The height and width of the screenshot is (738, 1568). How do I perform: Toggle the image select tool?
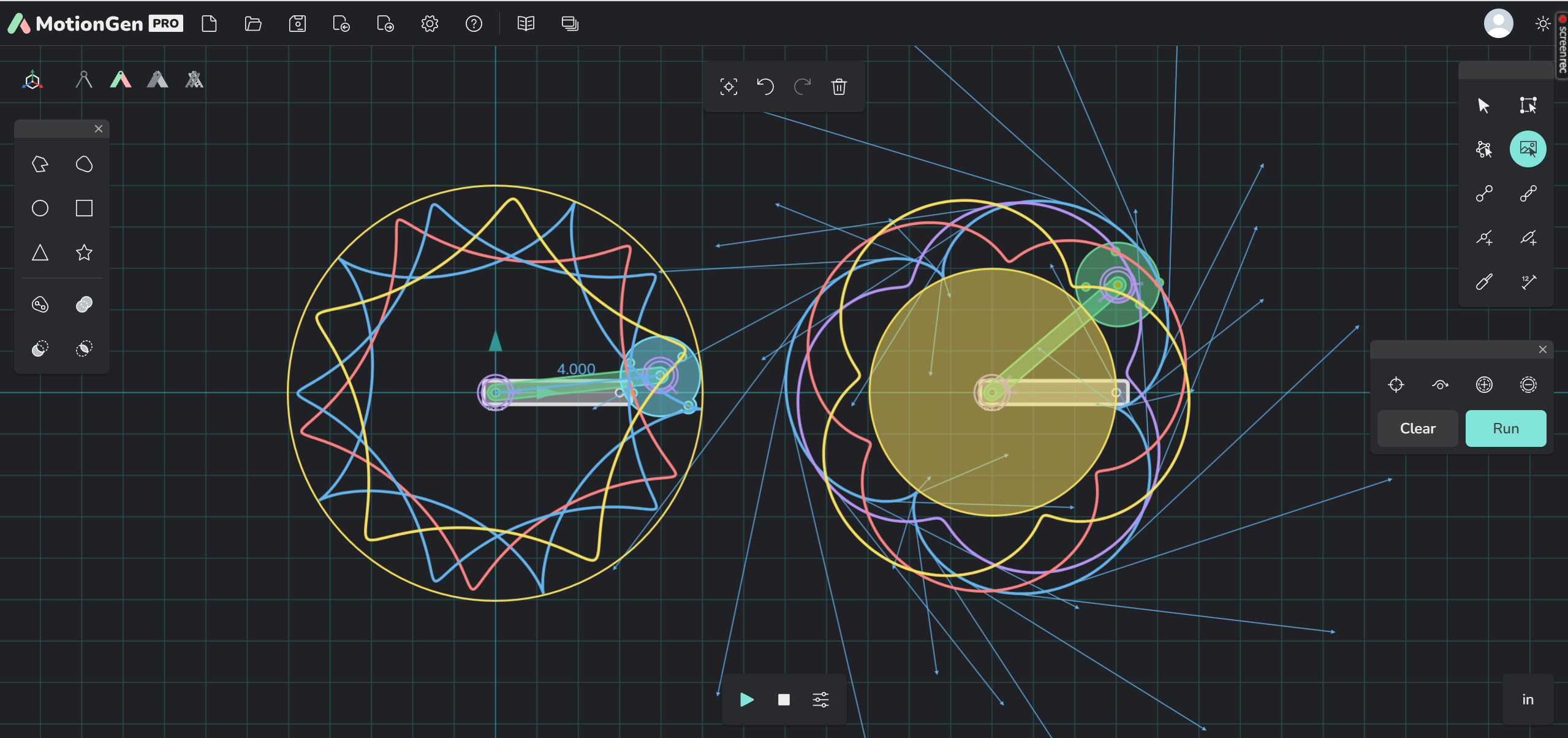pos(1528,149)
